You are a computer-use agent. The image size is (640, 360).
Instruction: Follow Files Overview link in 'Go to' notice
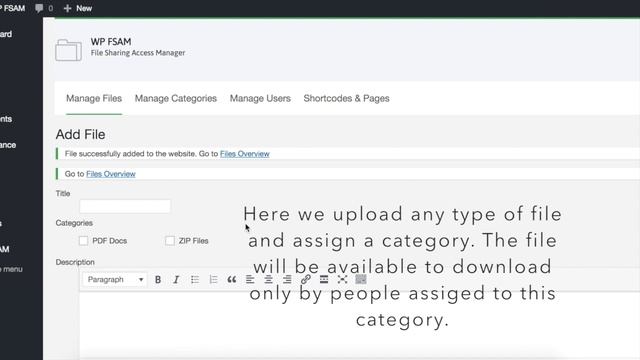click(111, 174)
